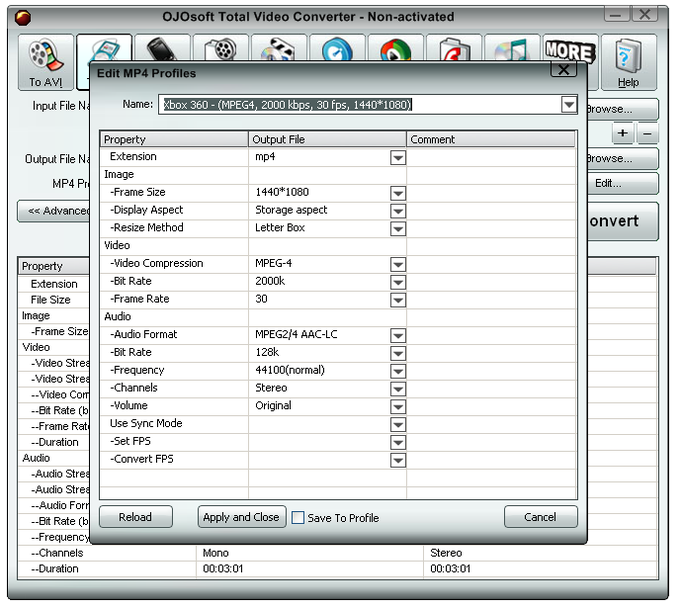Click the Original volume value

point(273,405)
